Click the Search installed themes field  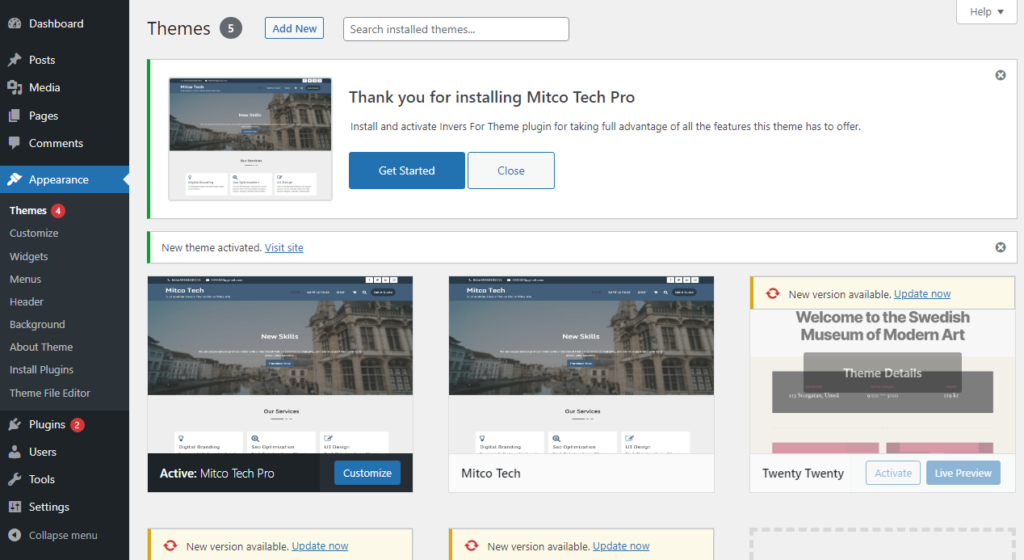[456, 29]
